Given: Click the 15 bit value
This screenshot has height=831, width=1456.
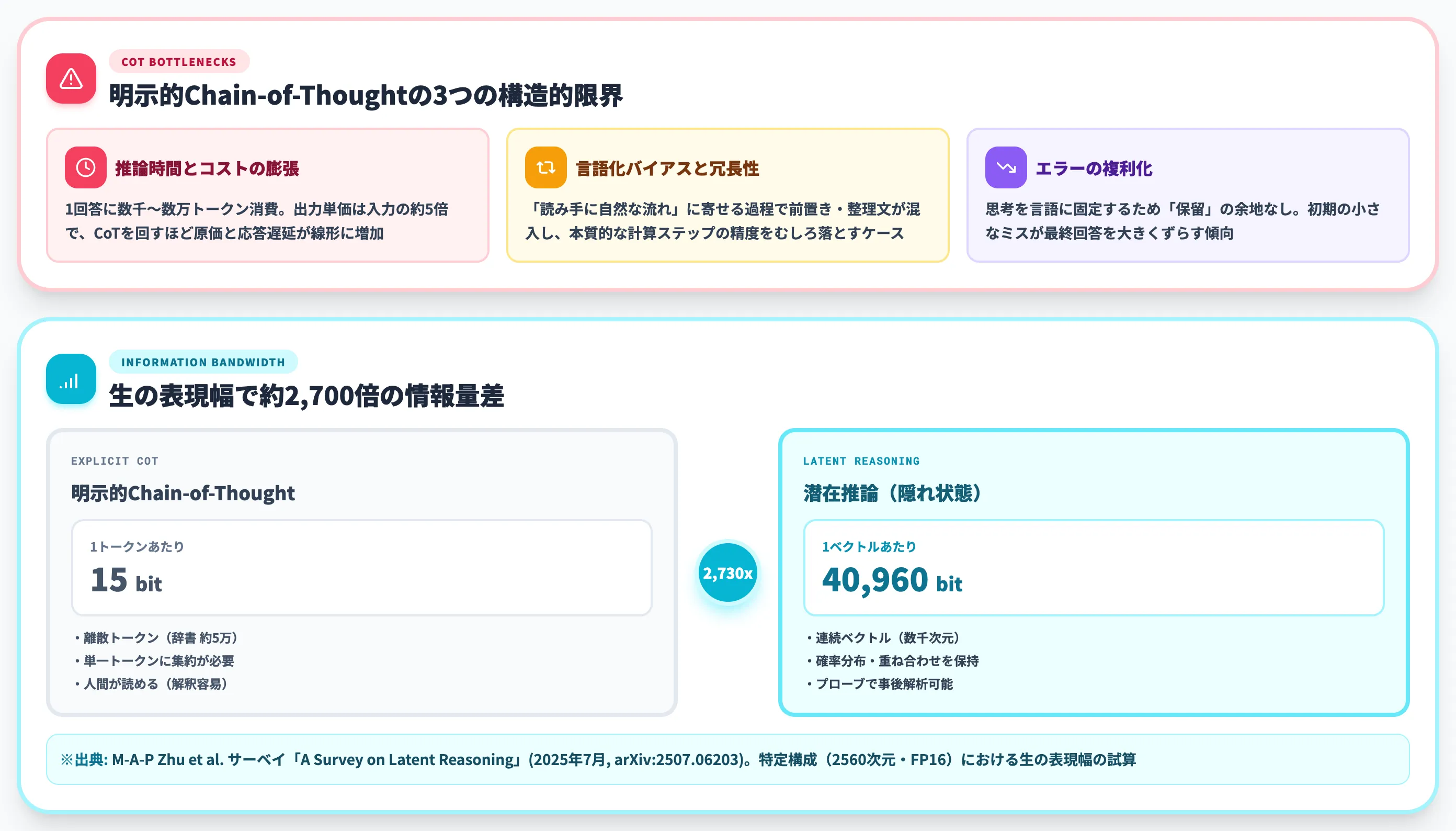Looking at the screenshot, I should (x=126, y=580).
